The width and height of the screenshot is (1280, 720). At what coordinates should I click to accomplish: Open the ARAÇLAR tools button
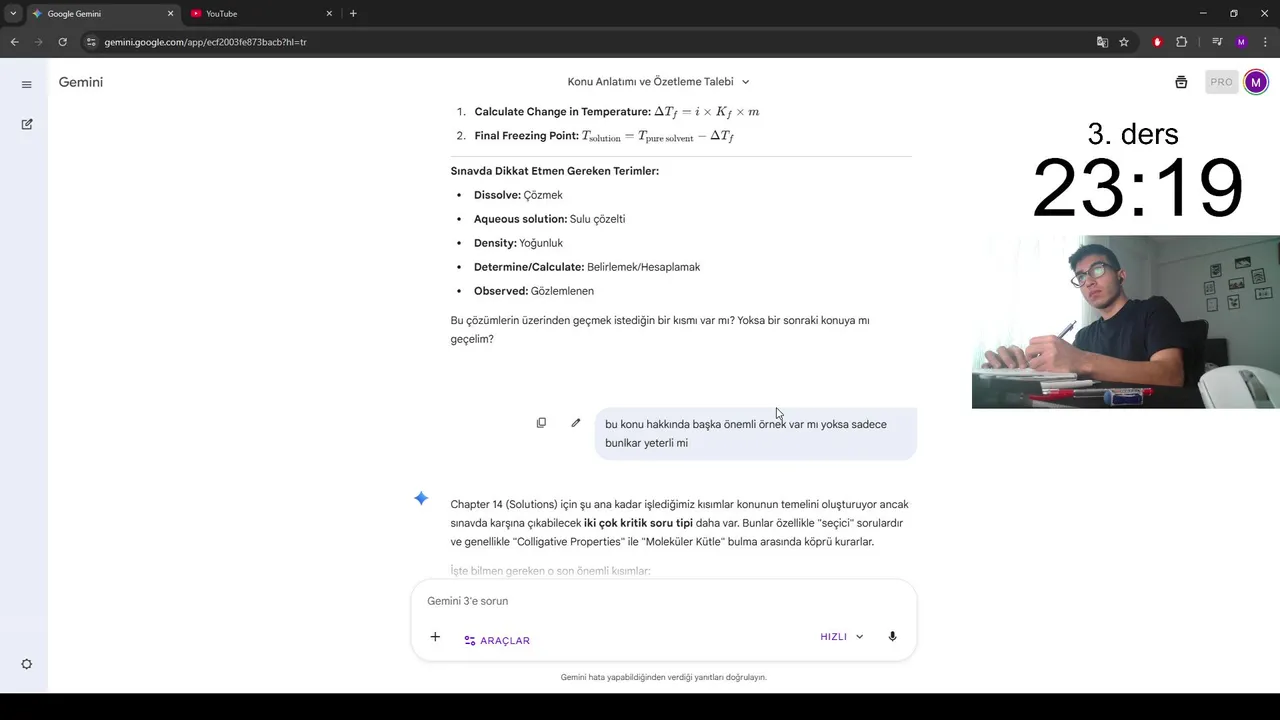coord(497,640)
